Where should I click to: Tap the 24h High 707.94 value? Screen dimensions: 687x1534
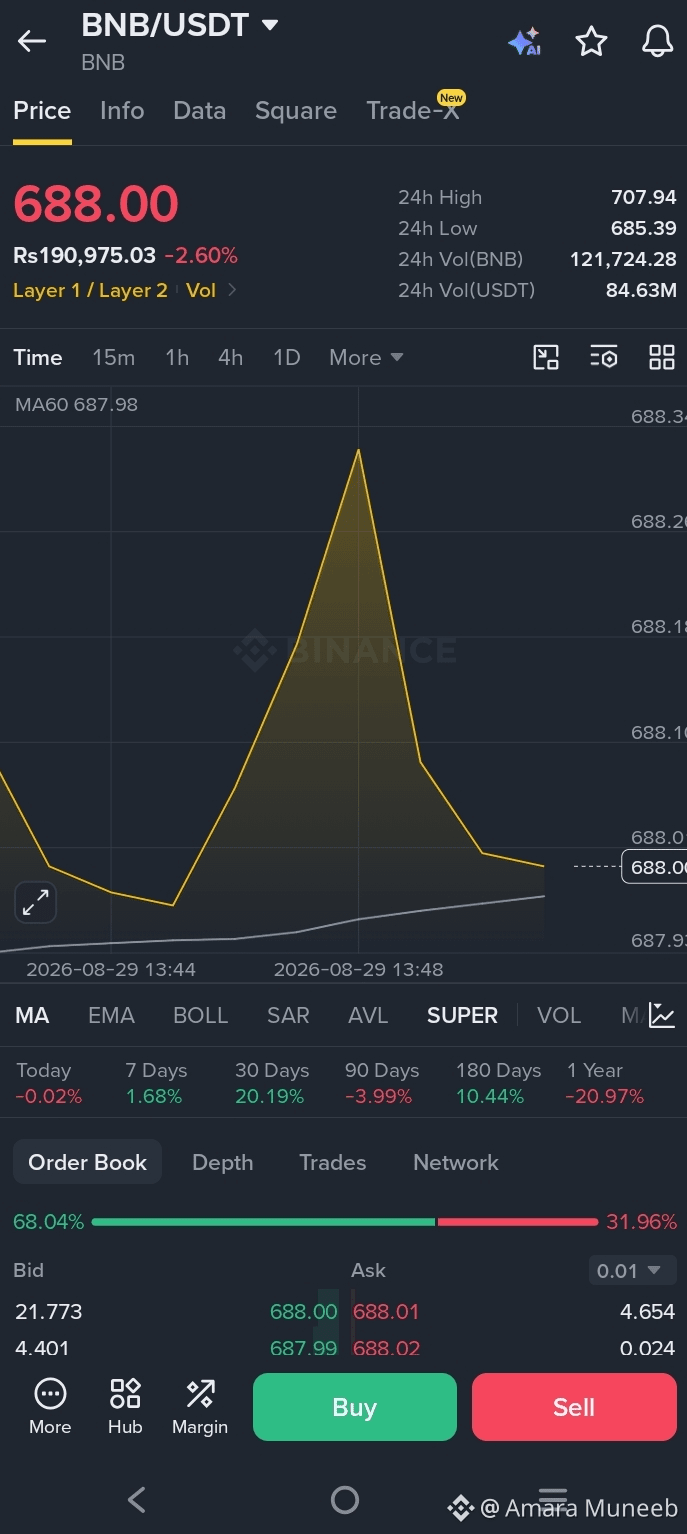click(x=644, y=197)
